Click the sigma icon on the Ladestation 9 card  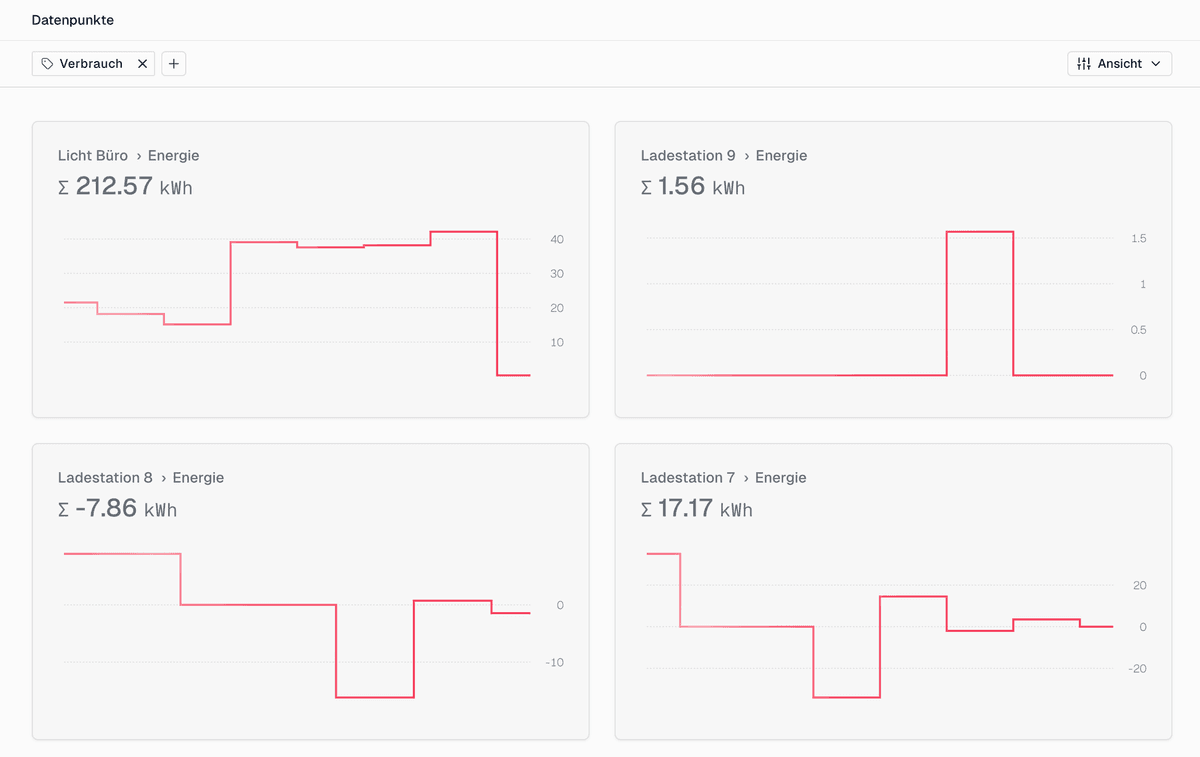point(647,187)
